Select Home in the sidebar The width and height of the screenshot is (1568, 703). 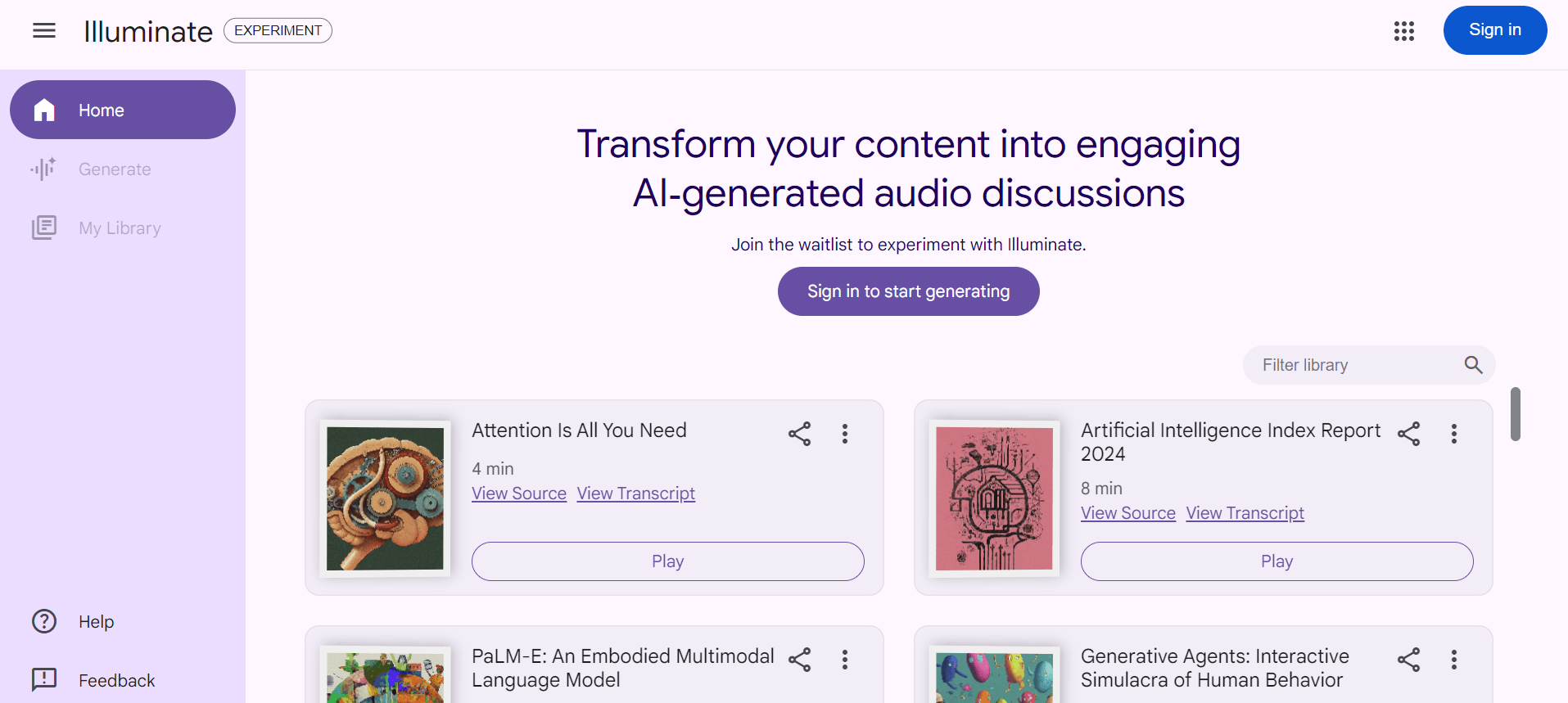coord(123,110)
